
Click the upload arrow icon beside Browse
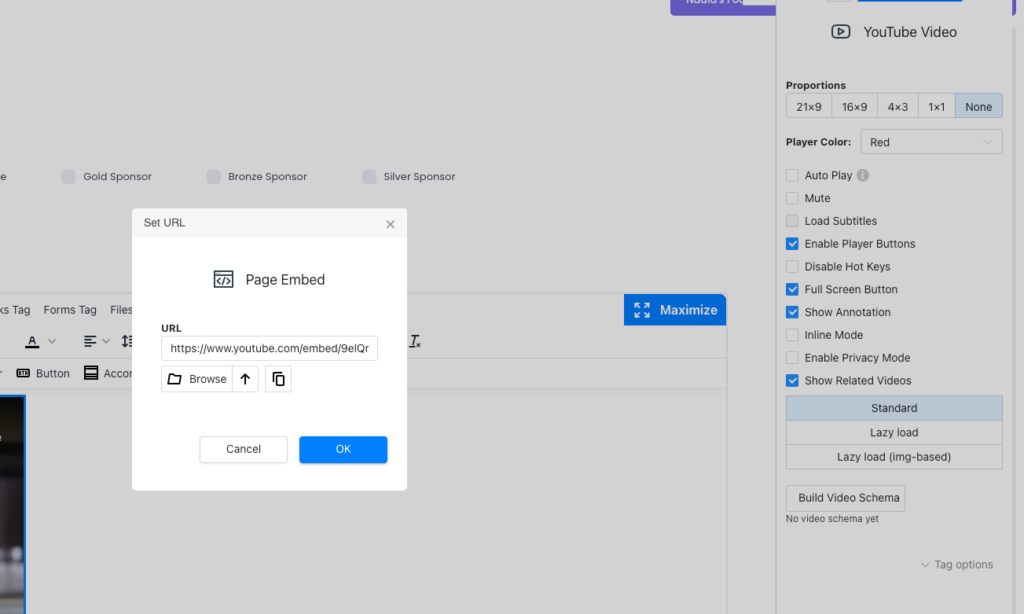click(x=245, y=379)
